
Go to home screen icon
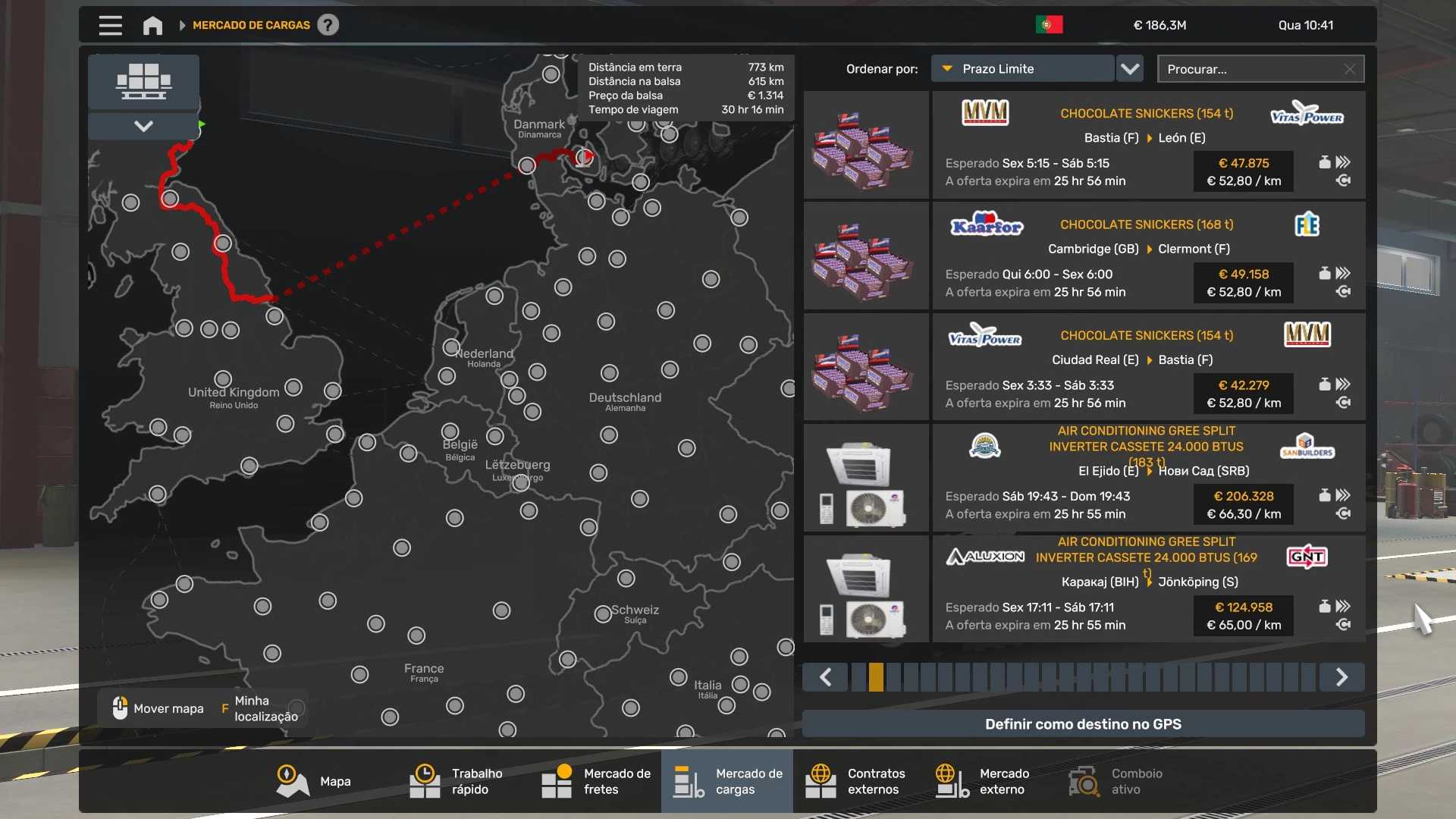[152, 25]
